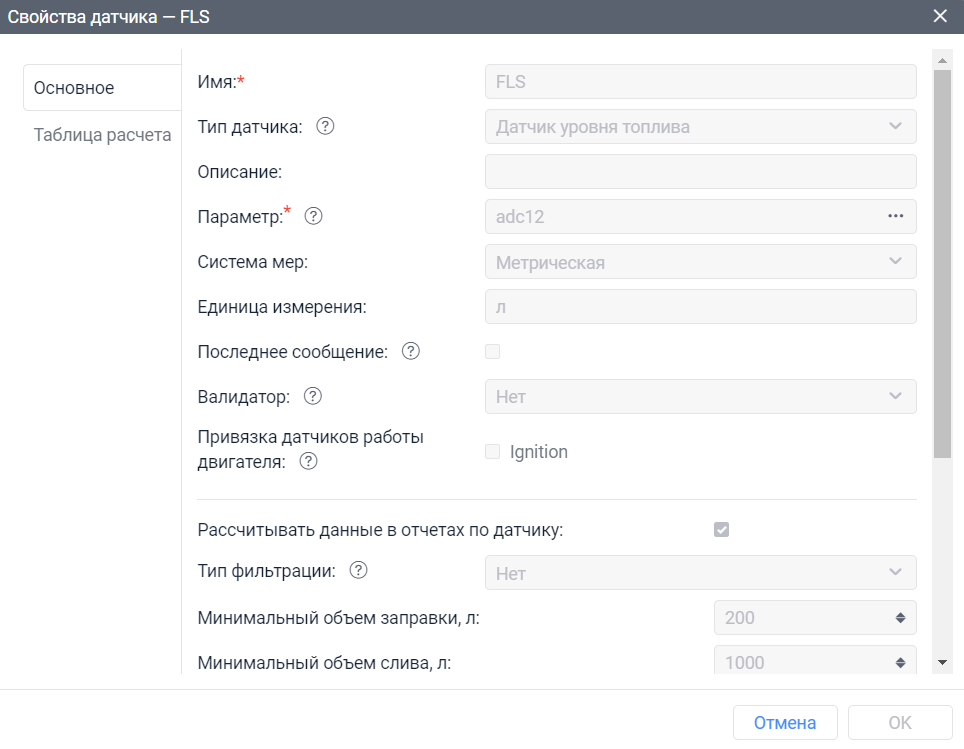Enable the Последнее сообщение checkbox
Viewport: 964px width, 749px height.
click(492, 351)
